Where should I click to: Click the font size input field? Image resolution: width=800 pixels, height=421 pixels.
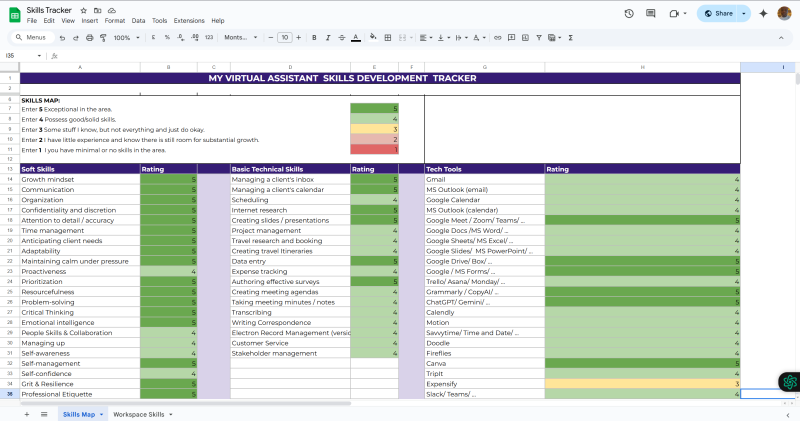[x=285, y=38]
